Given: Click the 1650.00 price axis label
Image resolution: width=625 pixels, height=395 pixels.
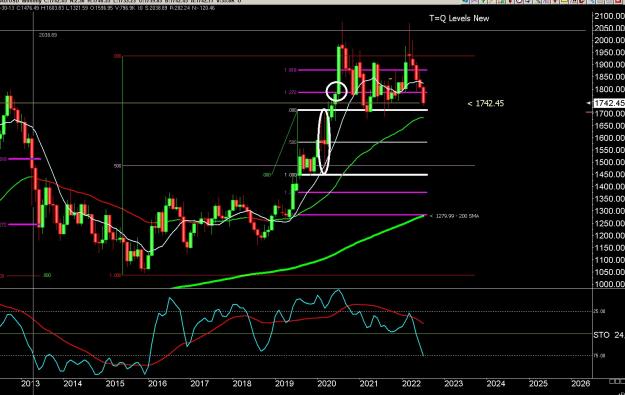Looking at the screenshot, I should pos(609,126).
